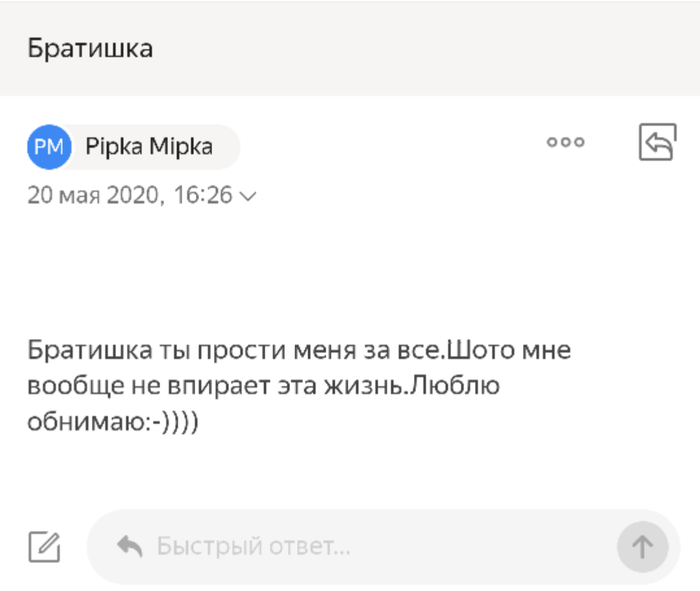Click the sender name Pipka Mipka
Image resolution: width=700 pixels, height=591 pixels.
click(149, 147)
